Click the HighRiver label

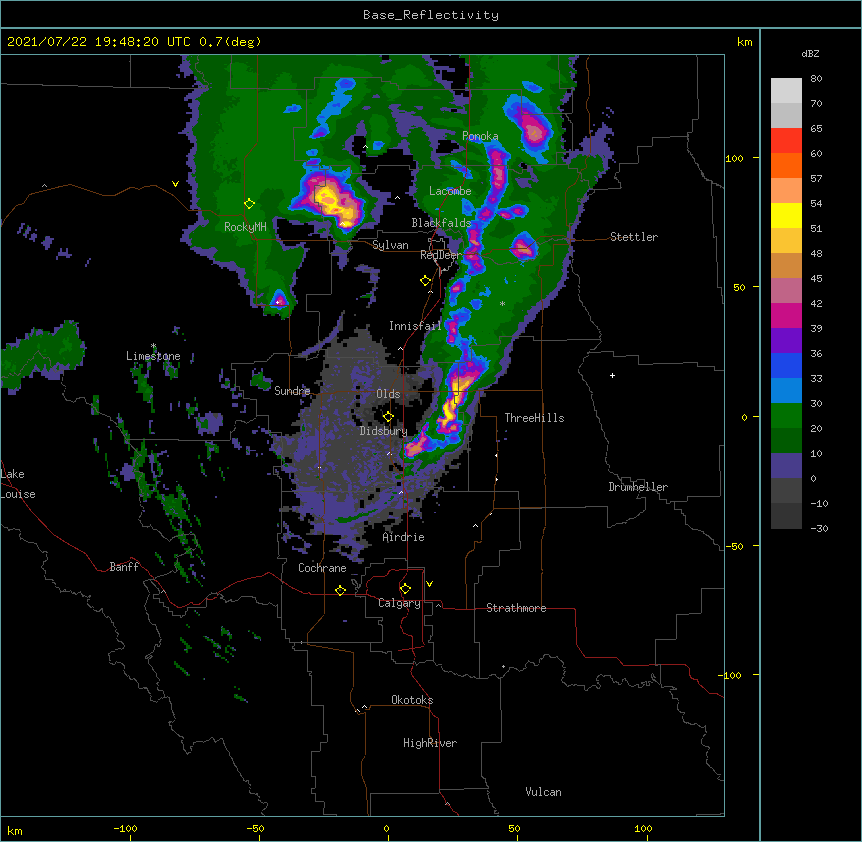pyautogui.click(x=430, y=743)
